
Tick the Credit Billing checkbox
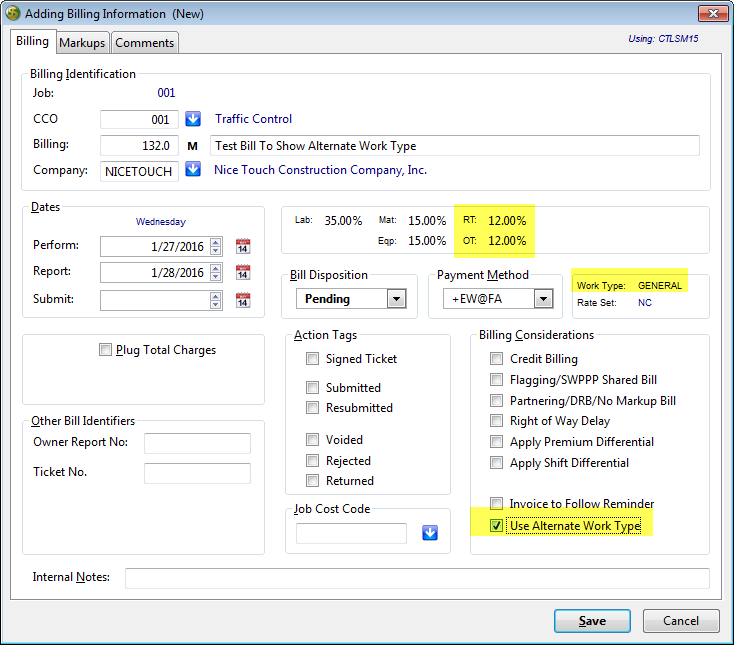pyautogui.click(x=497, y=359)
